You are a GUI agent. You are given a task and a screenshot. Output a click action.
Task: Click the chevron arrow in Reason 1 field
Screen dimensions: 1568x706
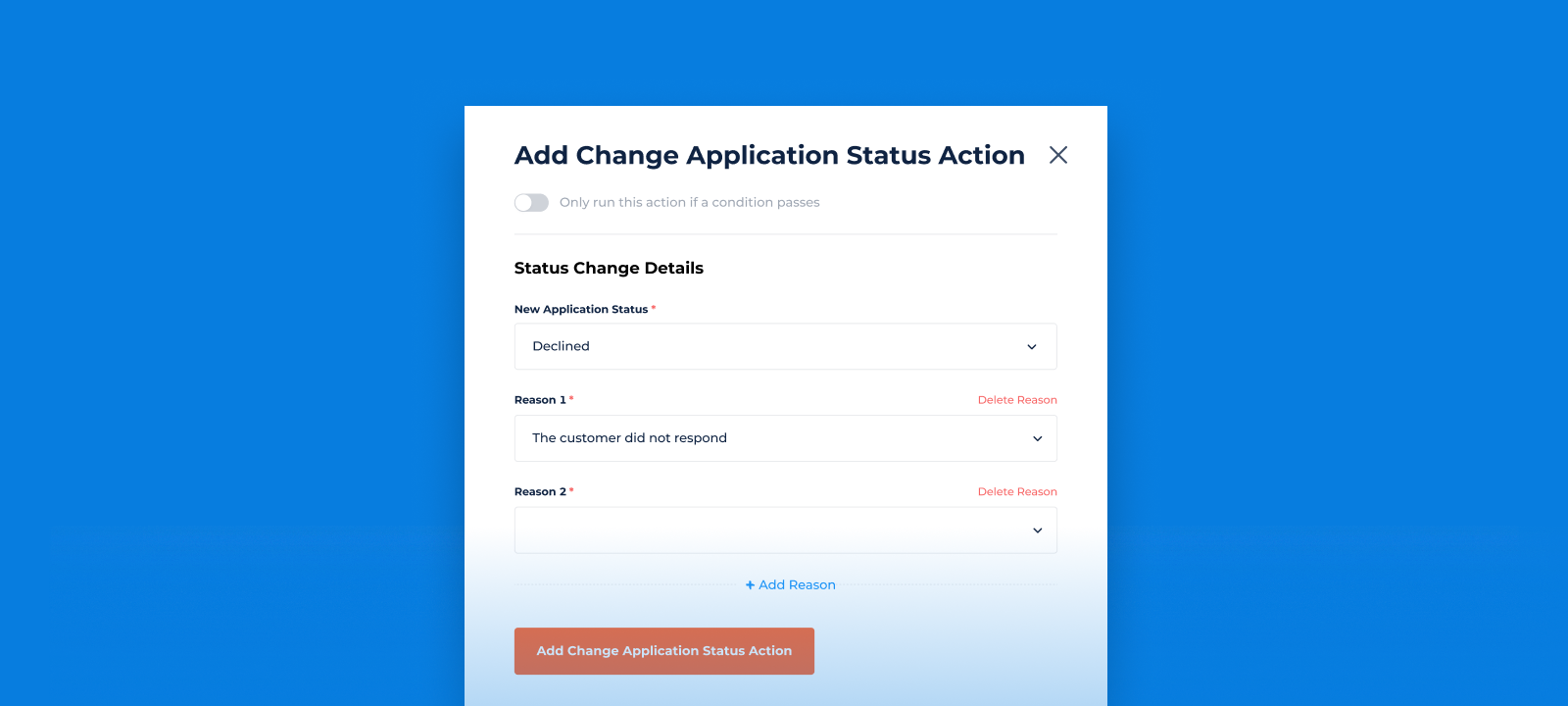click(1038, 439)
